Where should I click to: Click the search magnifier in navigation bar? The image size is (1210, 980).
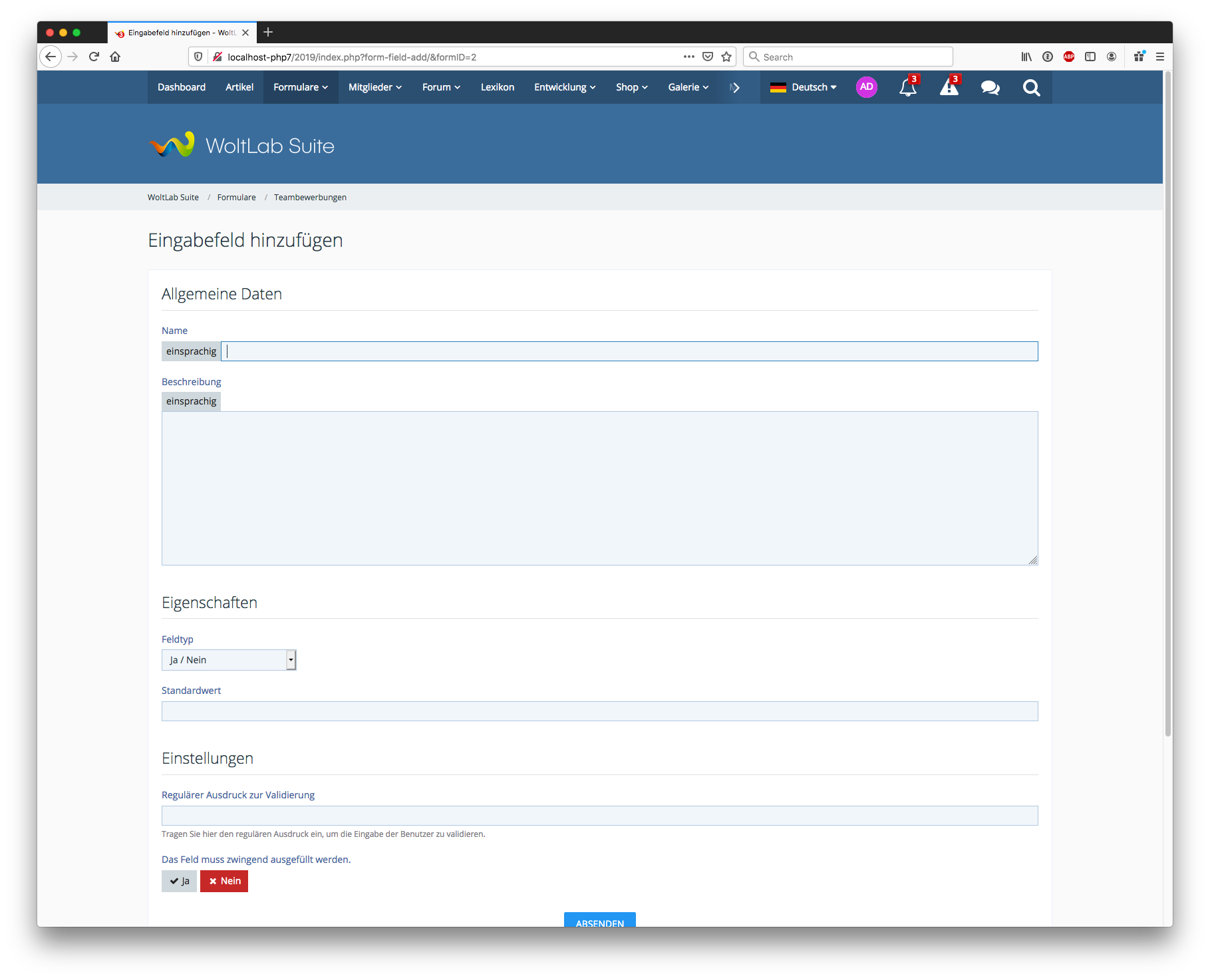pyautogui.click(x=1031, y=88)
